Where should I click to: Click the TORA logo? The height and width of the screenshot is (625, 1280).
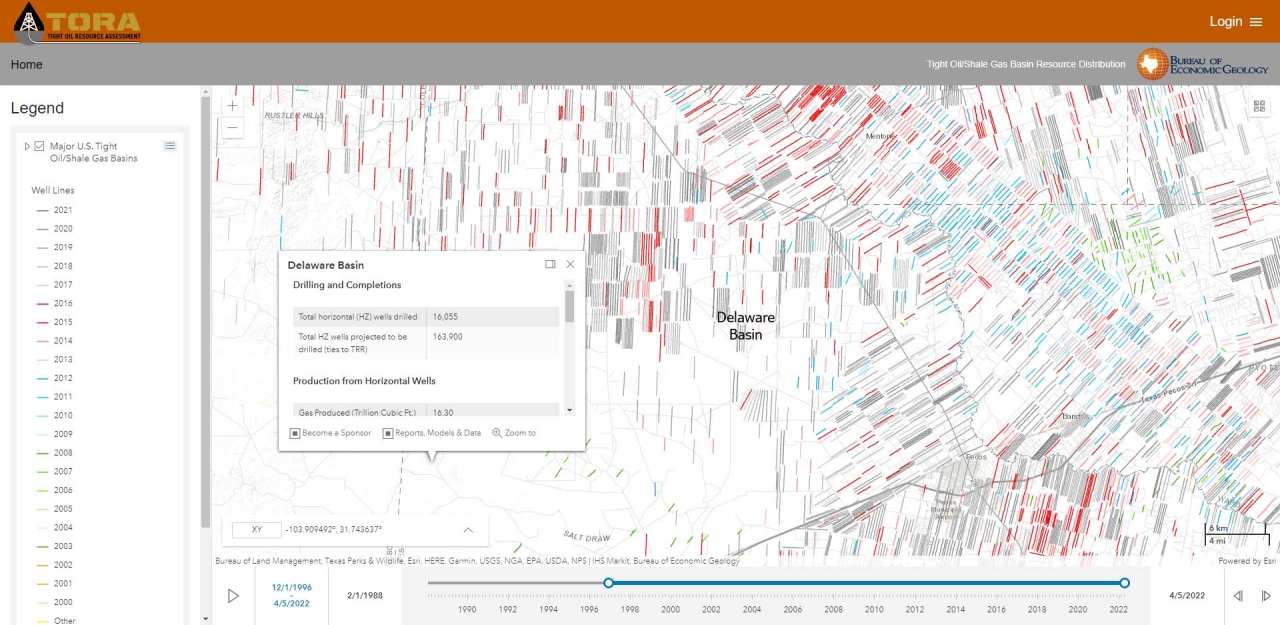[x=77, y=22]
